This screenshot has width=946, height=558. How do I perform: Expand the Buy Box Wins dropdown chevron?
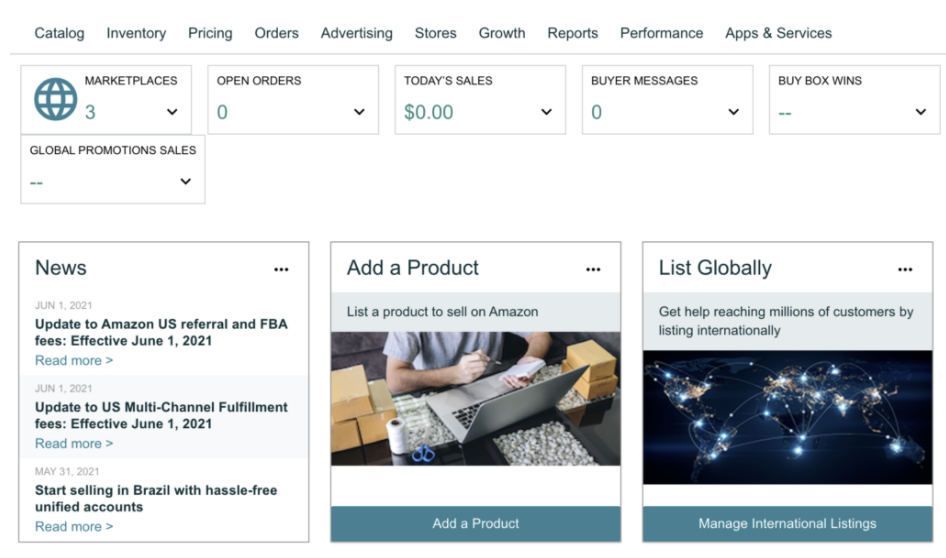[x=920, y=112]
